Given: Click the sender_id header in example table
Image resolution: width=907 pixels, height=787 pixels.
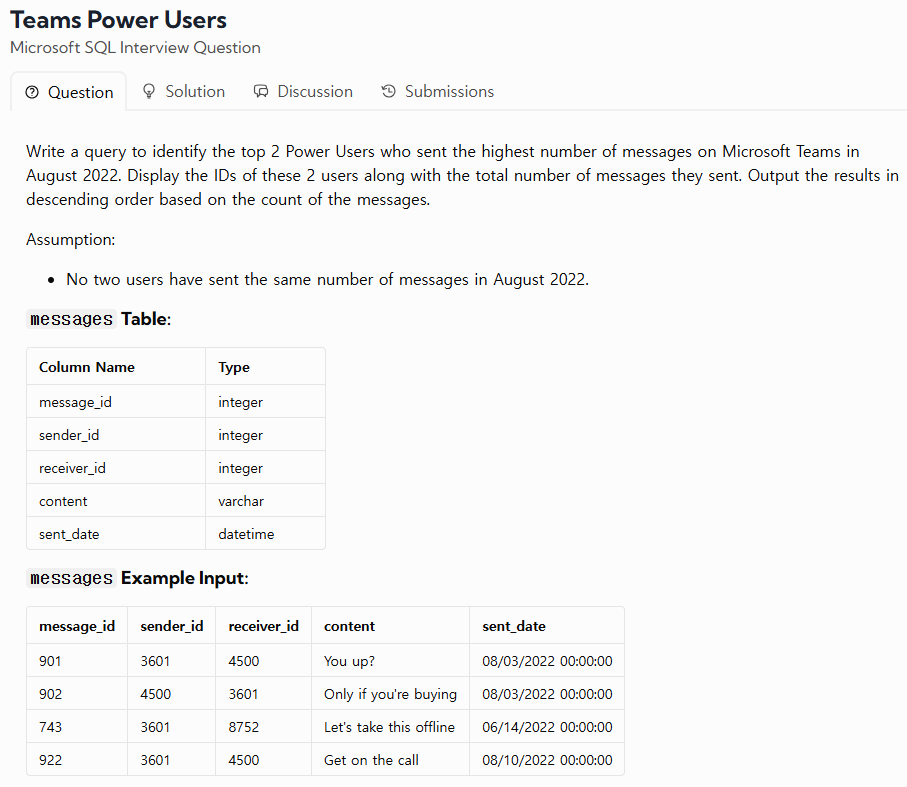Looking at the screenshot, I should point(172,626).
